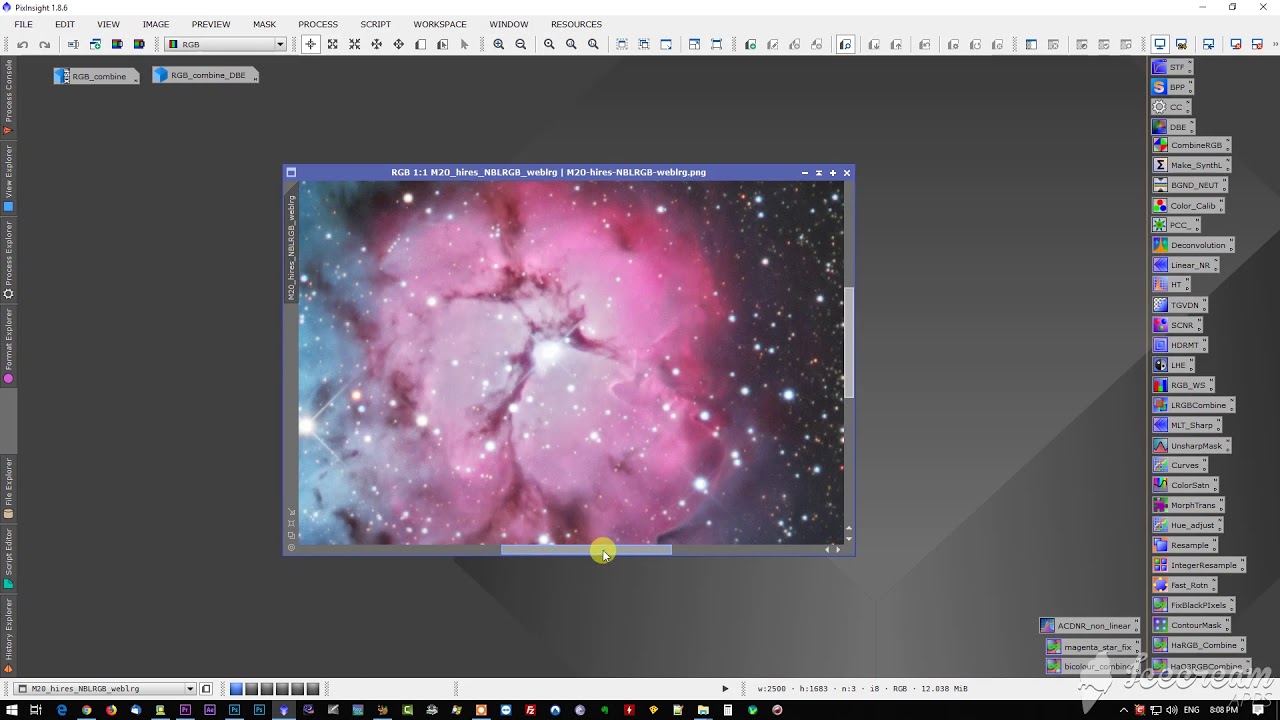
Task: Open the PCC process icon
Action: pos(1175,225)
